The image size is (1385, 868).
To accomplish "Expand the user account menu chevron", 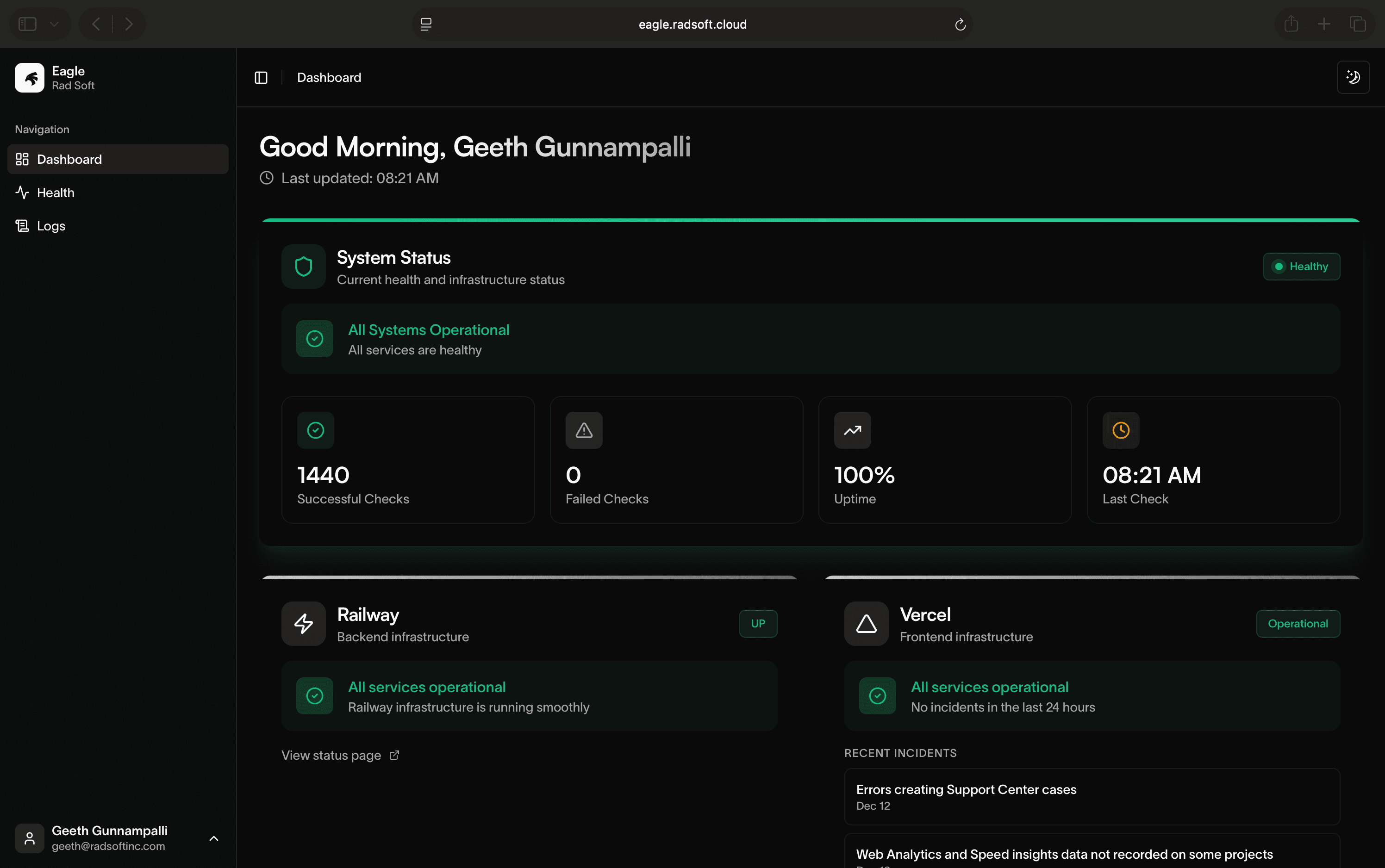I will [x=213, y=838].
